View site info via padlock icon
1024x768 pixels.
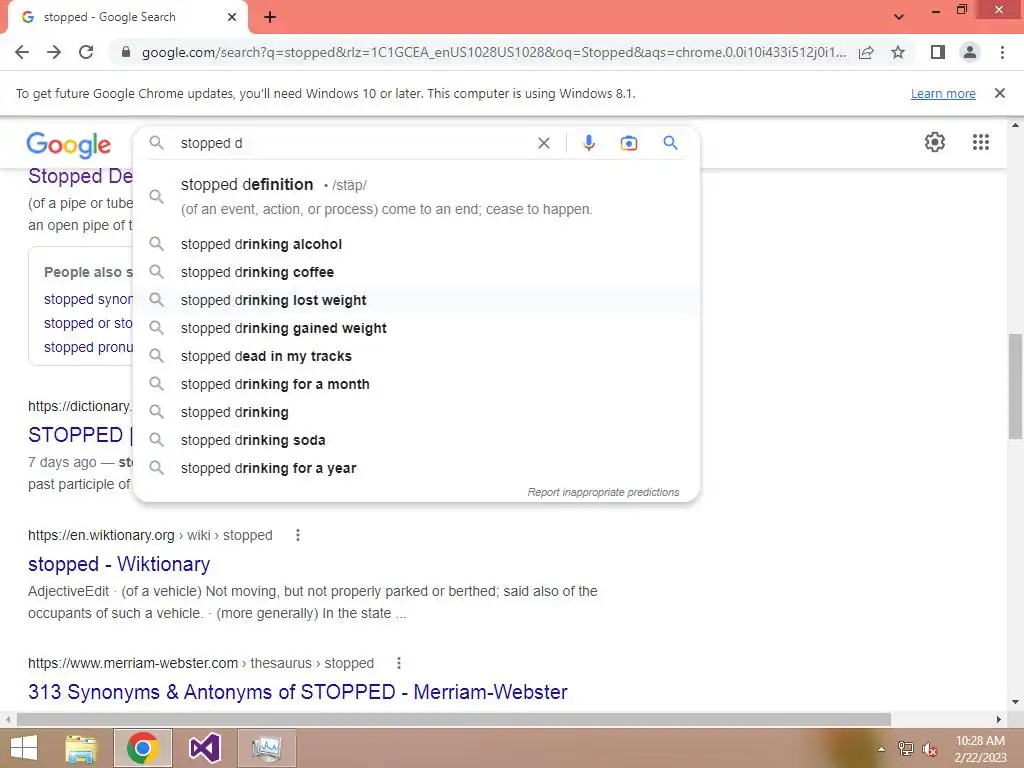tap(126, 52)
